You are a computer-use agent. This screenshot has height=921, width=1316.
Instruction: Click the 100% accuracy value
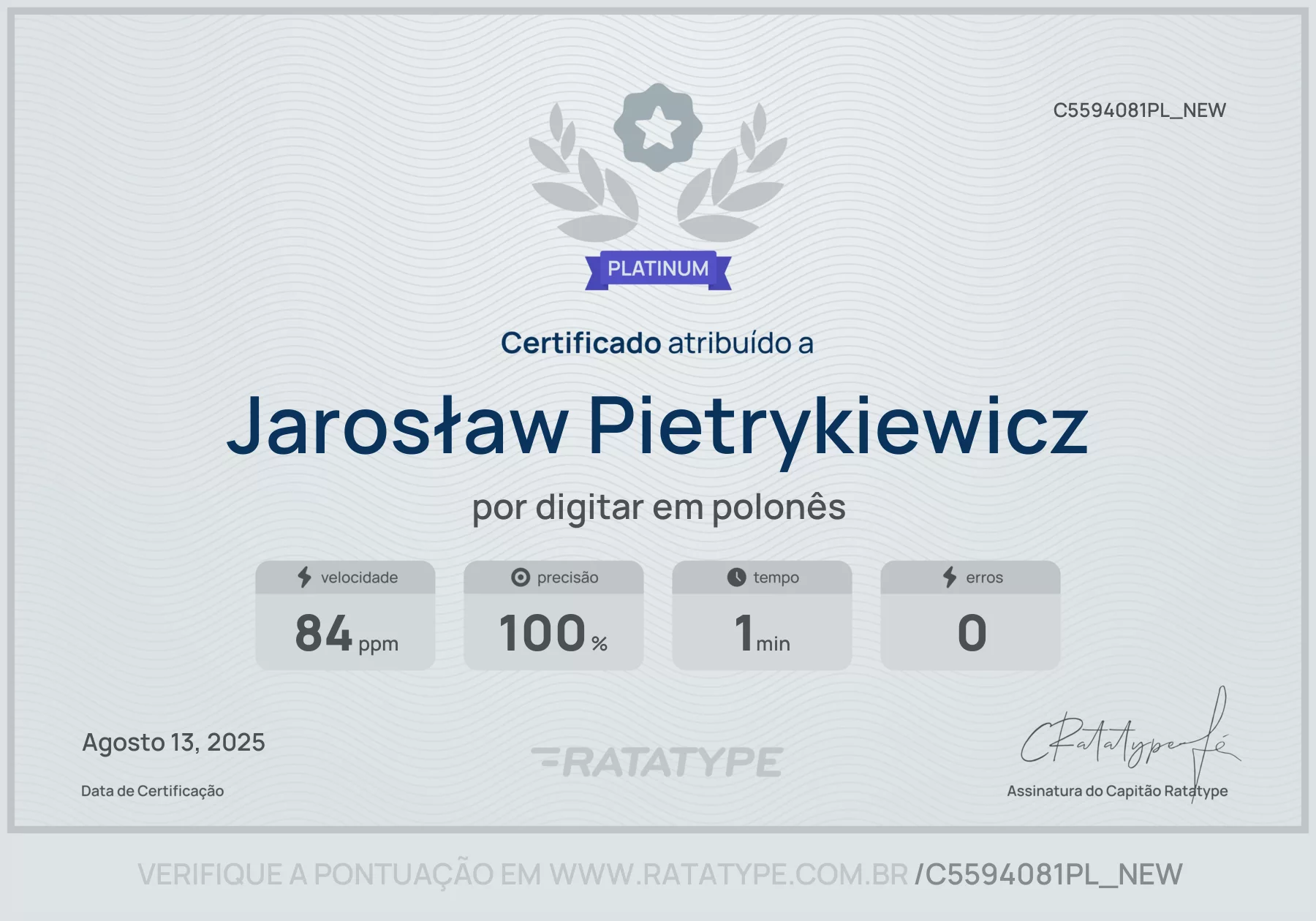click(553, 633)
